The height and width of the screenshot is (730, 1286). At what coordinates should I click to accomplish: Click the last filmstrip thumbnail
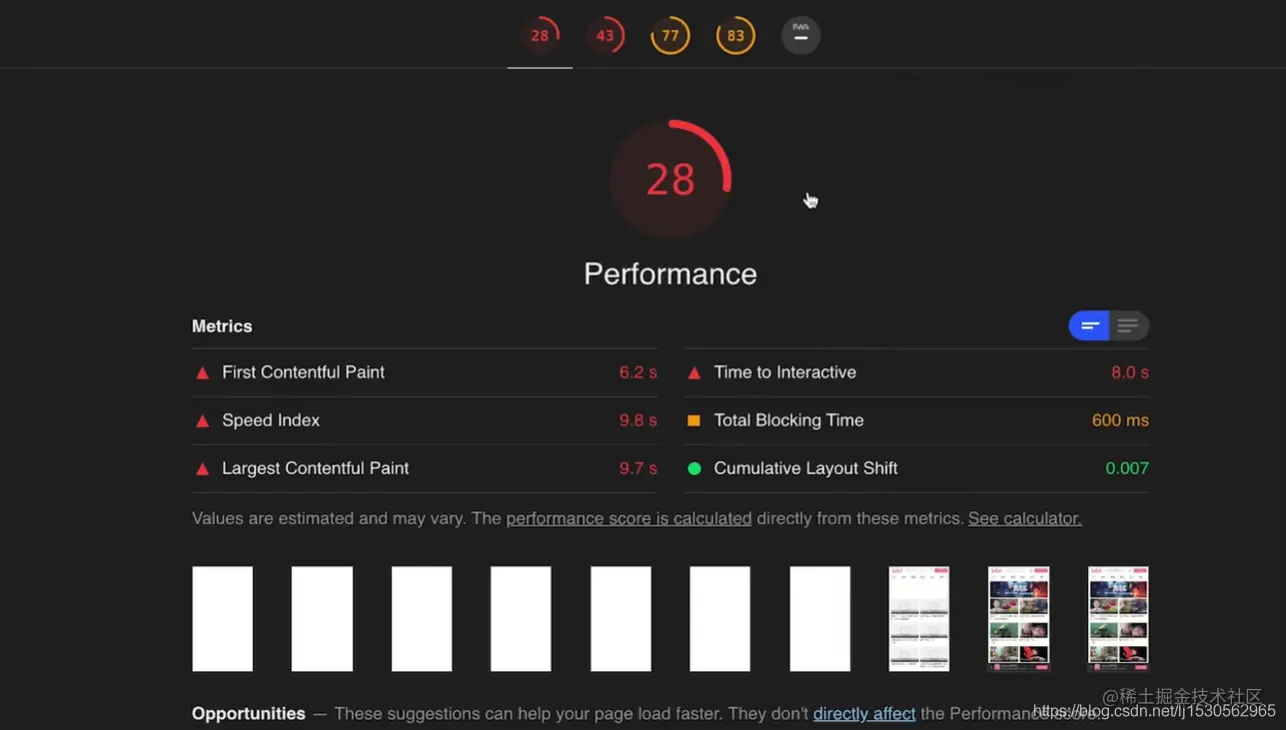(1118, 619)
